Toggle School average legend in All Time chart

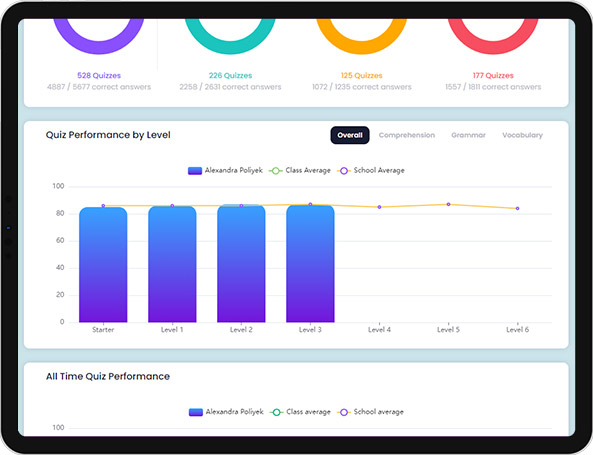371,412
